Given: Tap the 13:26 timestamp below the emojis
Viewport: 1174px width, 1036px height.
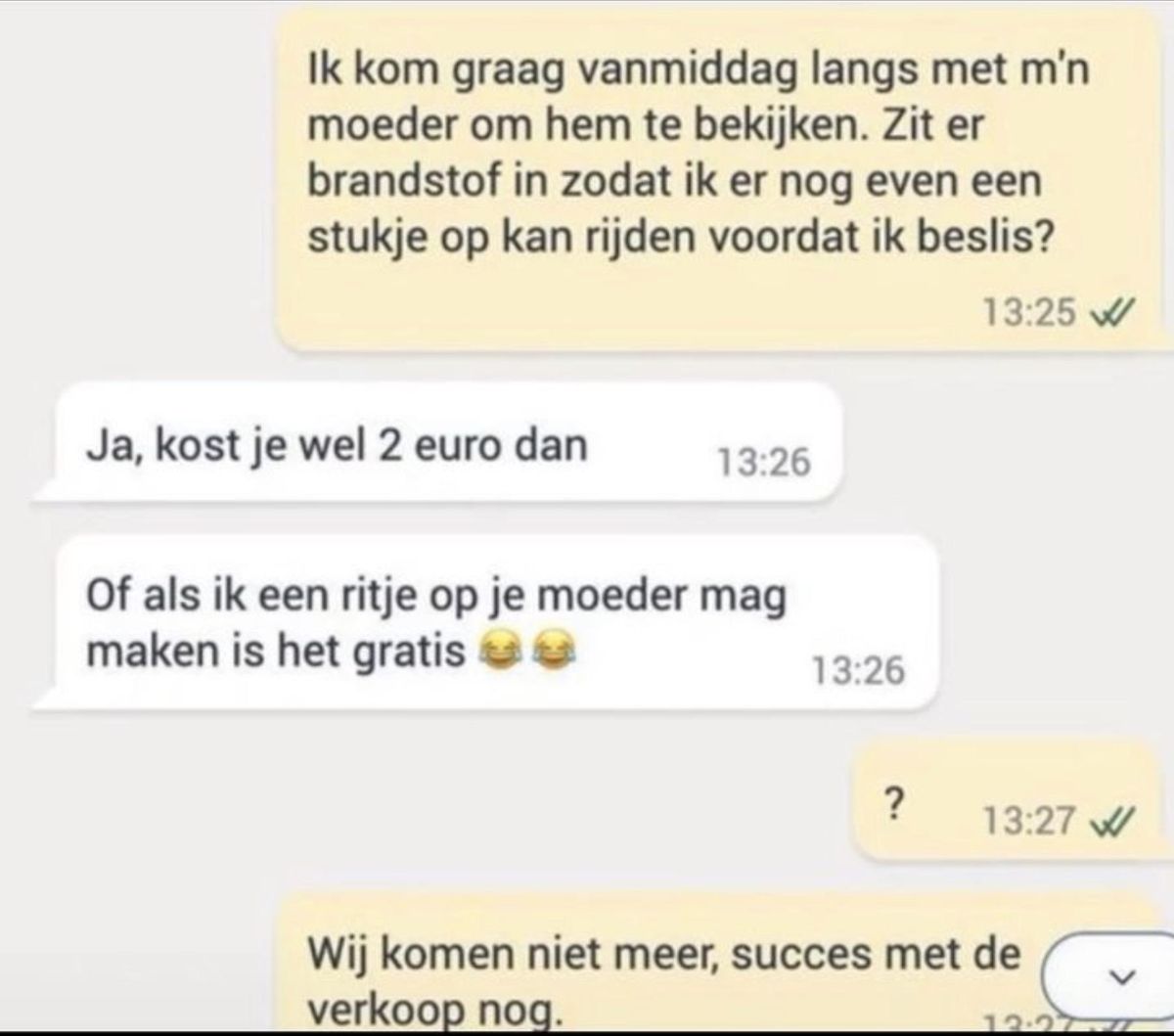Looking at the screenshot, I should (x=858, y=671).
